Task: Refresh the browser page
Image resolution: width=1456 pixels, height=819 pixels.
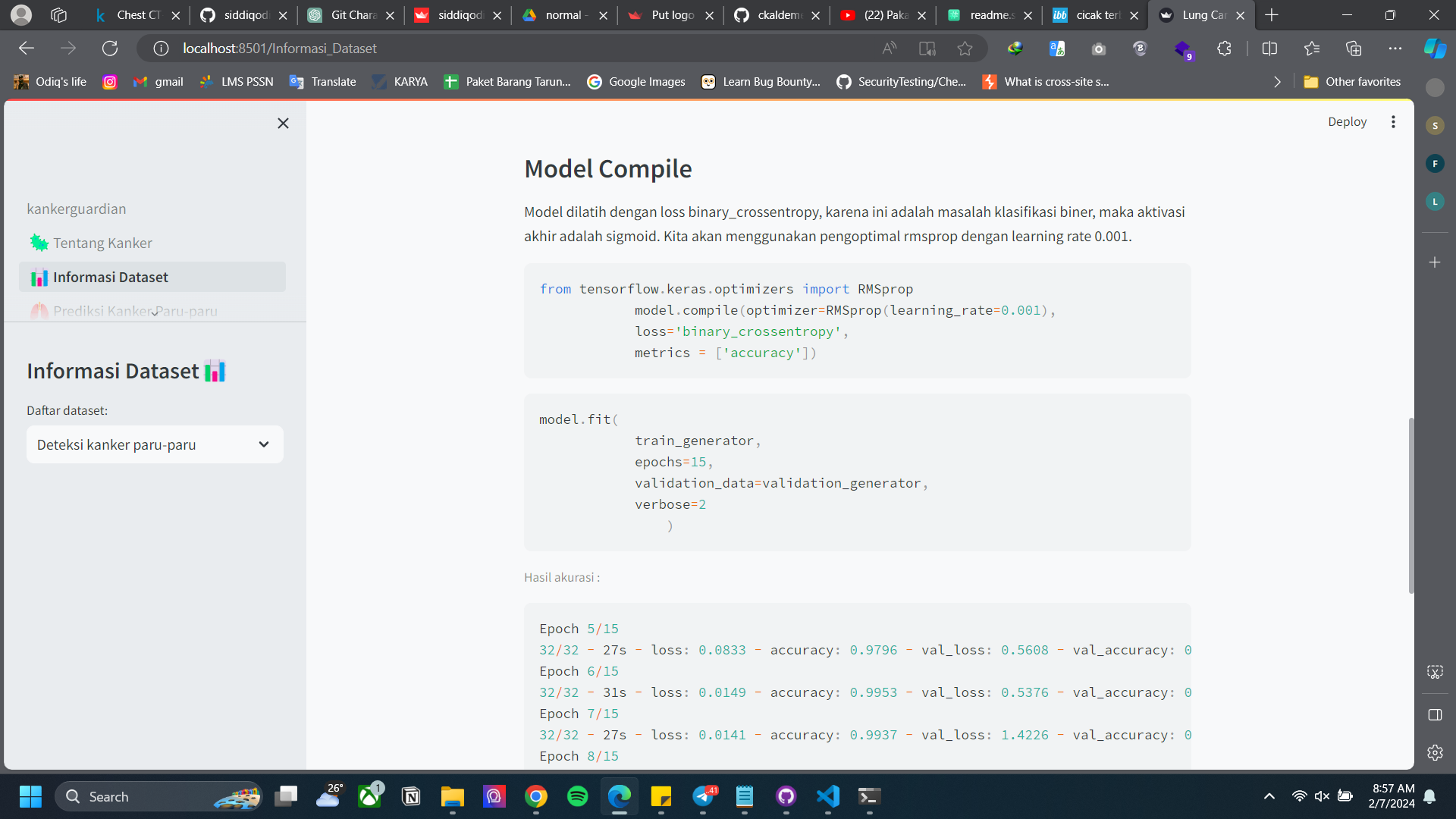Action: tap(110, 49)
